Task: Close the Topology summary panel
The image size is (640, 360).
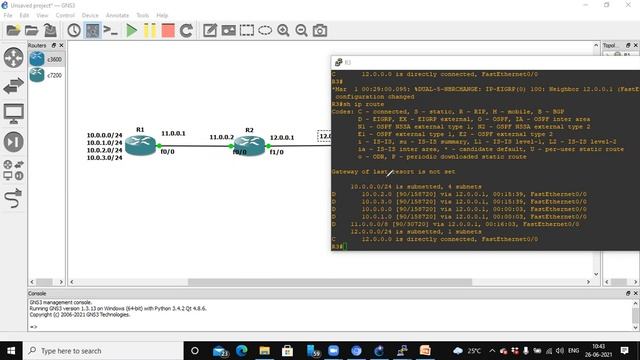Action: (636, 45)
